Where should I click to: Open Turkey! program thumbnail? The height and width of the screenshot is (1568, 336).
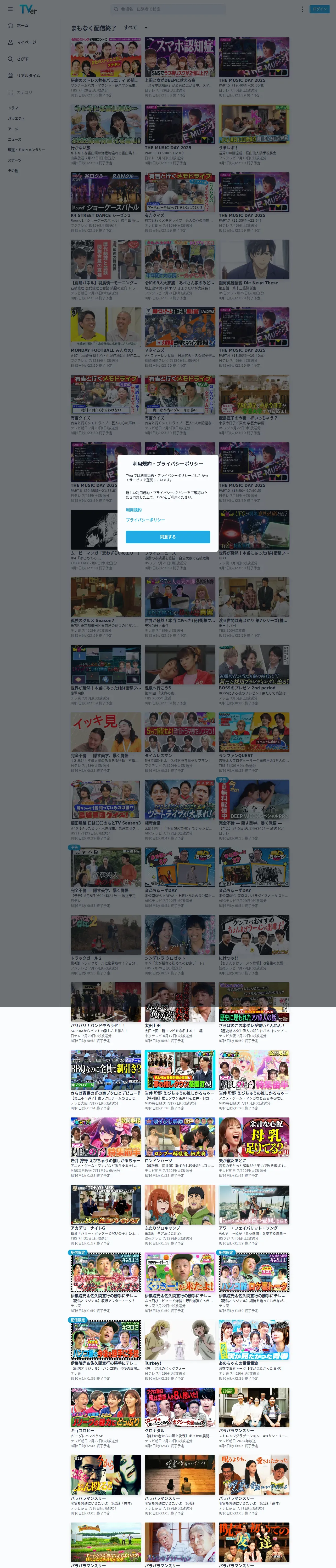click(x=180, y=1340)
